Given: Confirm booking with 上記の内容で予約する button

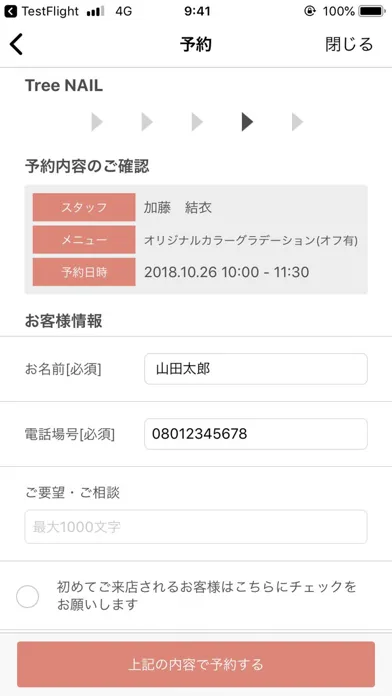Looking at the screenshot, I should [x=196, y=664].
